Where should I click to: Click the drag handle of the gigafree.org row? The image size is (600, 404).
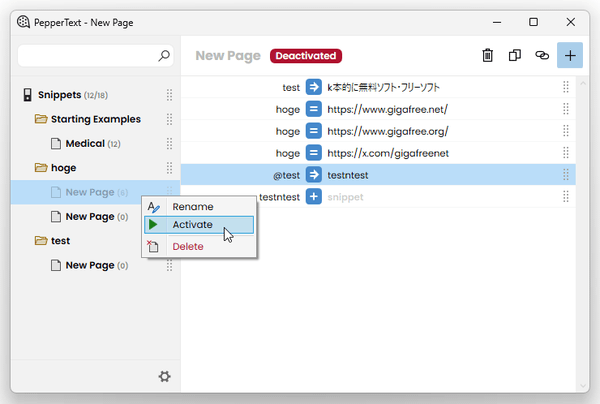click(566, 131)
